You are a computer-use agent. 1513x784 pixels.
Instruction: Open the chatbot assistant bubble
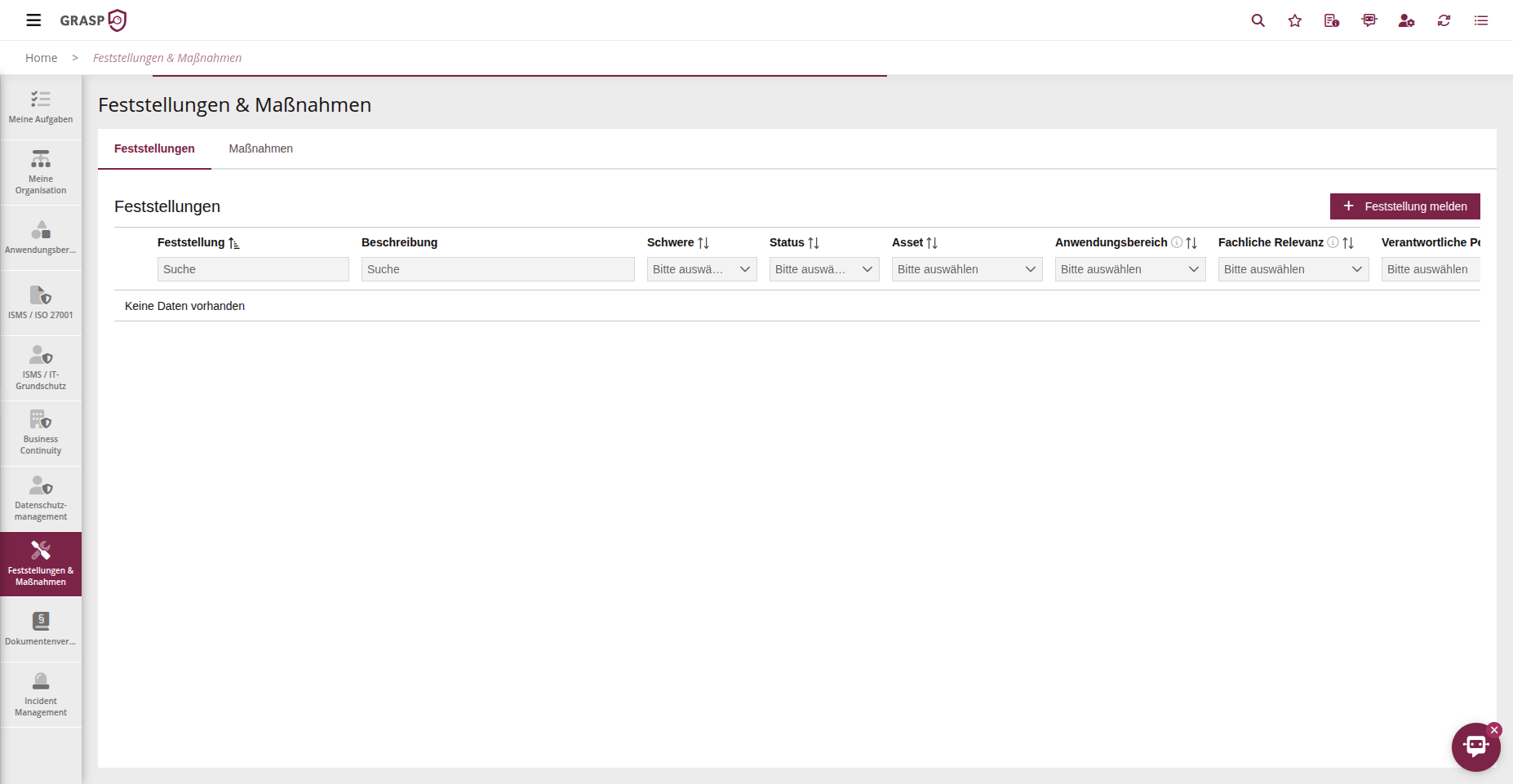(1475, 746)
